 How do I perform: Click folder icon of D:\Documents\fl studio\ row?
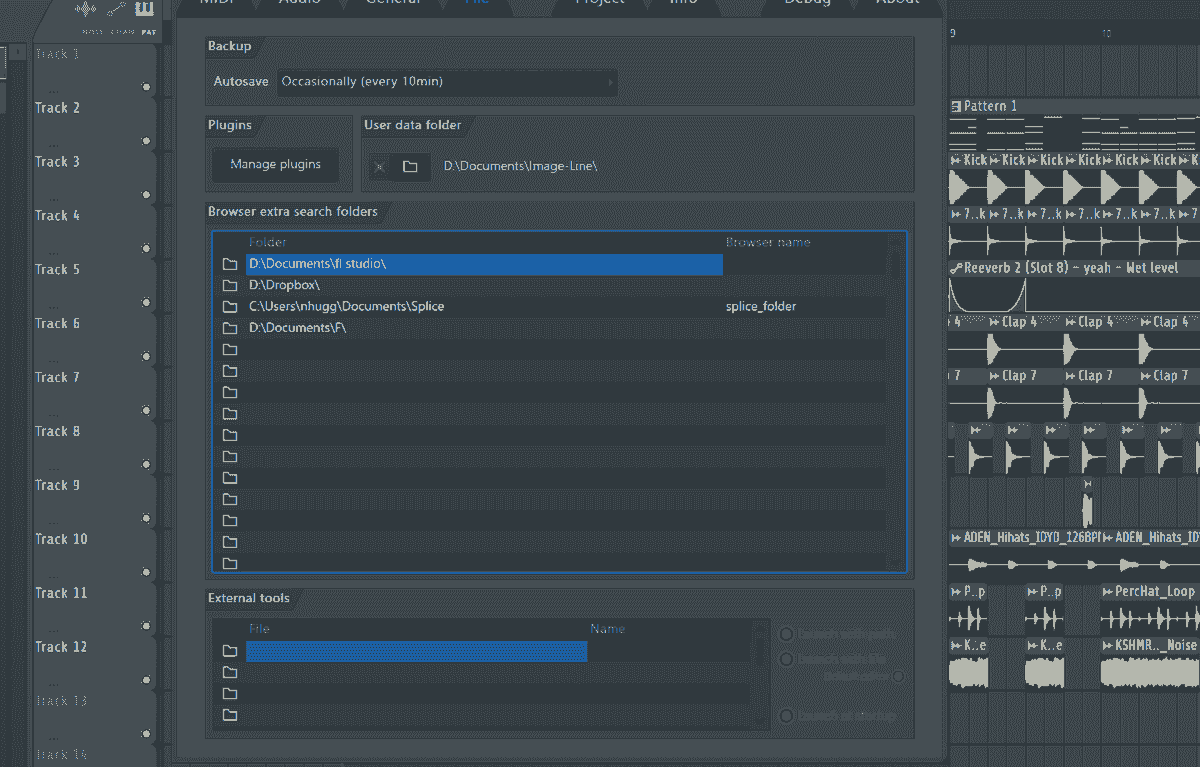[x=230, y=264]
